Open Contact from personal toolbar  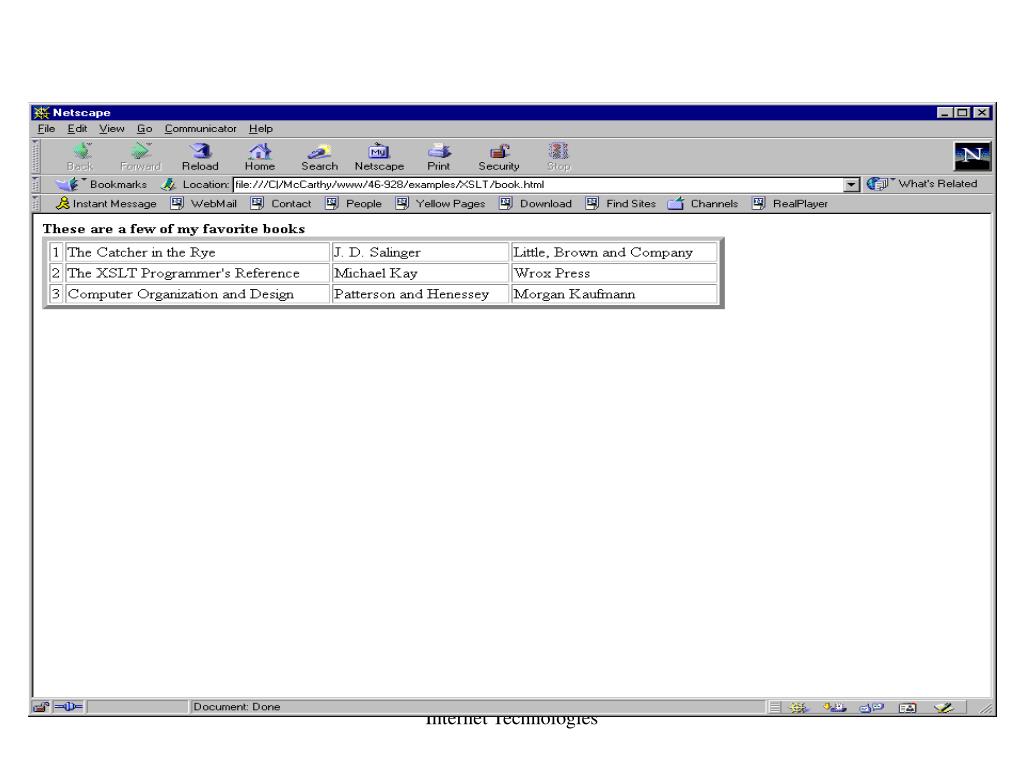coord(281,204)
